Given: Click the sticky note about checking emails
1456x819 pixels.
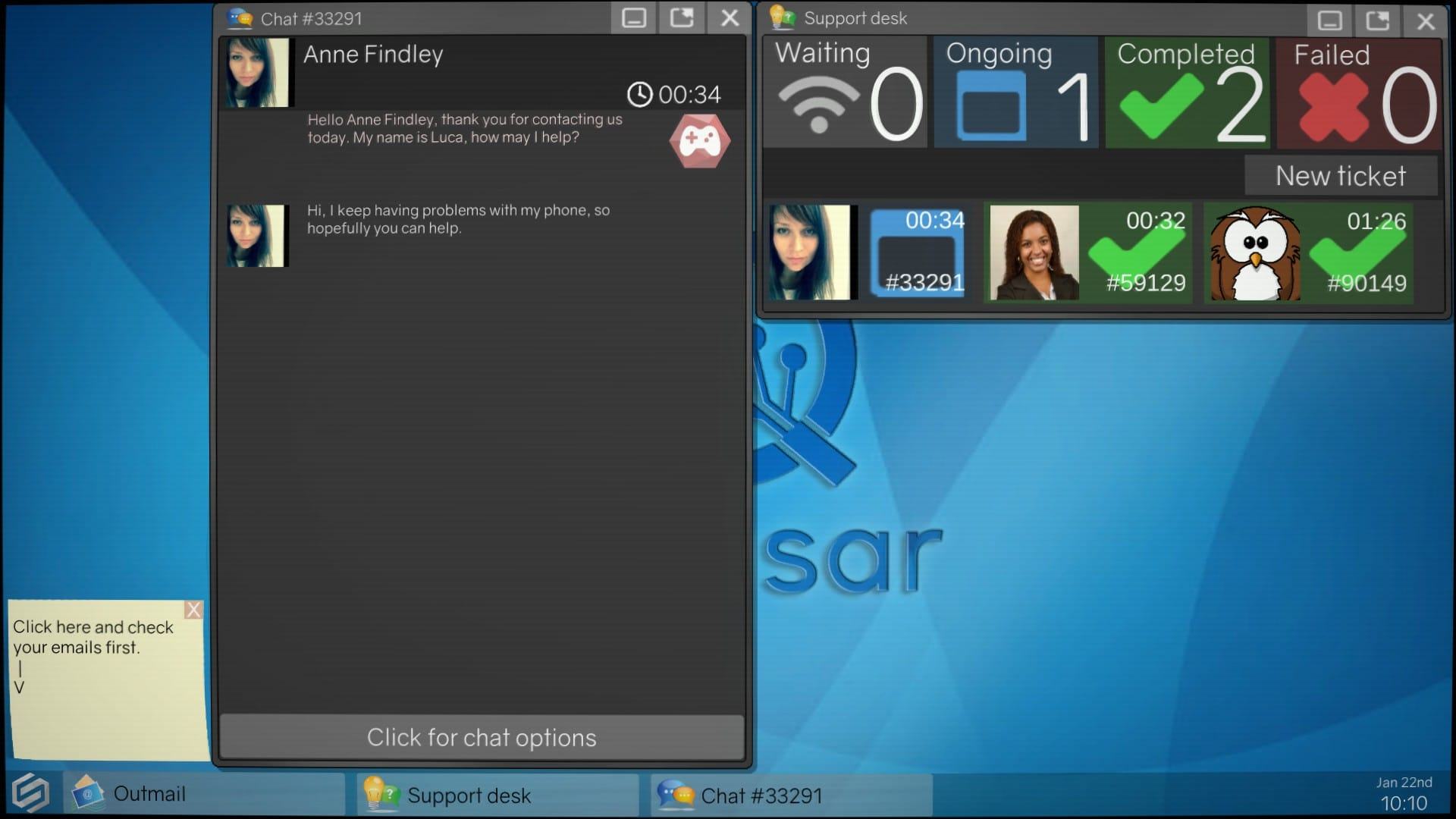Looking at the screenshot, I should (108, 680).
